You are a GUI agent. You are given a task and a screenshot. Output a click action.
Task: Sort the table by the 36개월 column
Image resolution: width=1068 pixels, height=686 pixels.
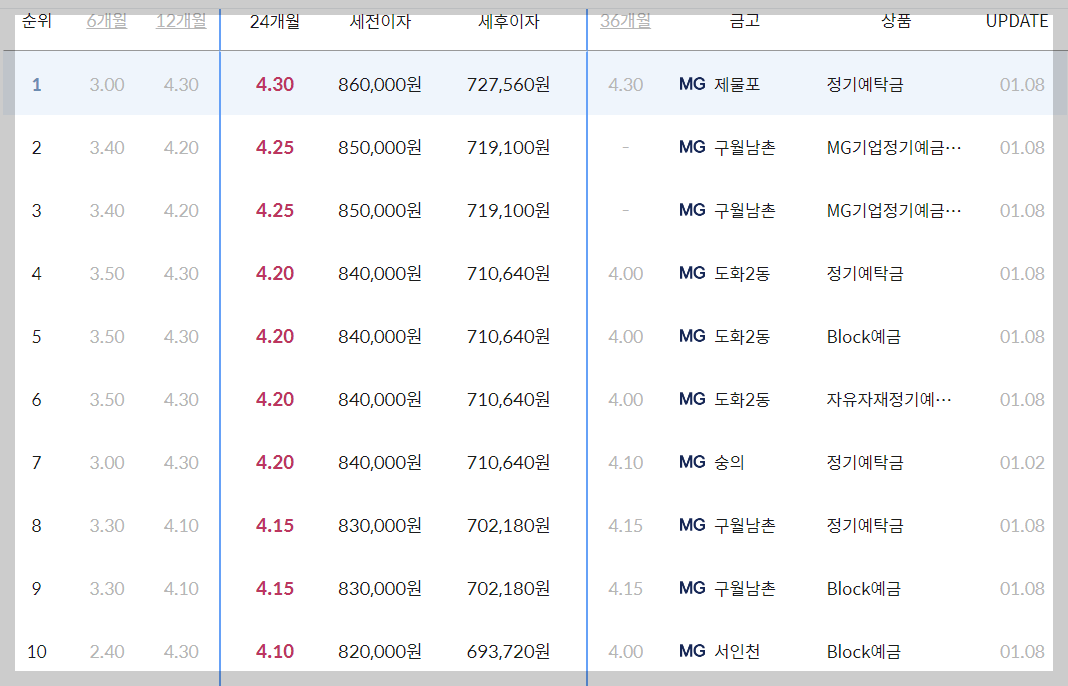(x=625, y=21)
